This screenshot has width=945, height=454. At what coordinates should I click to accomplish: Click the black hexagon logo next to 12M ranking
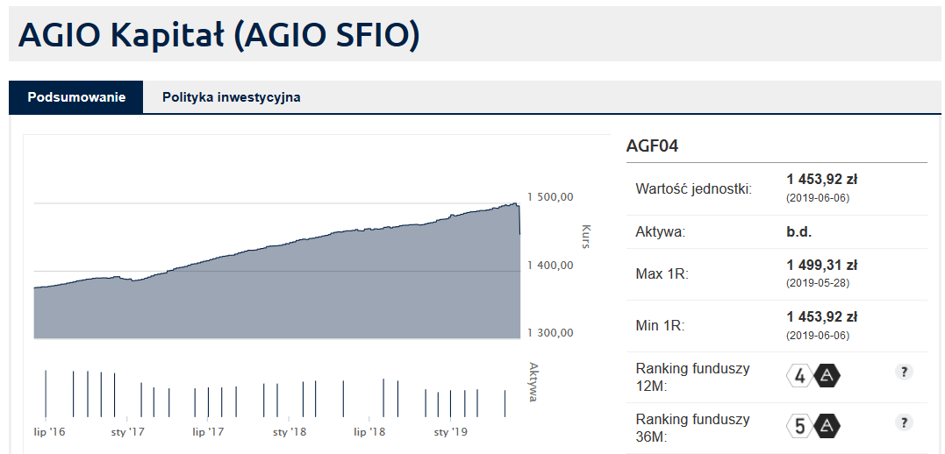[827, 376]
